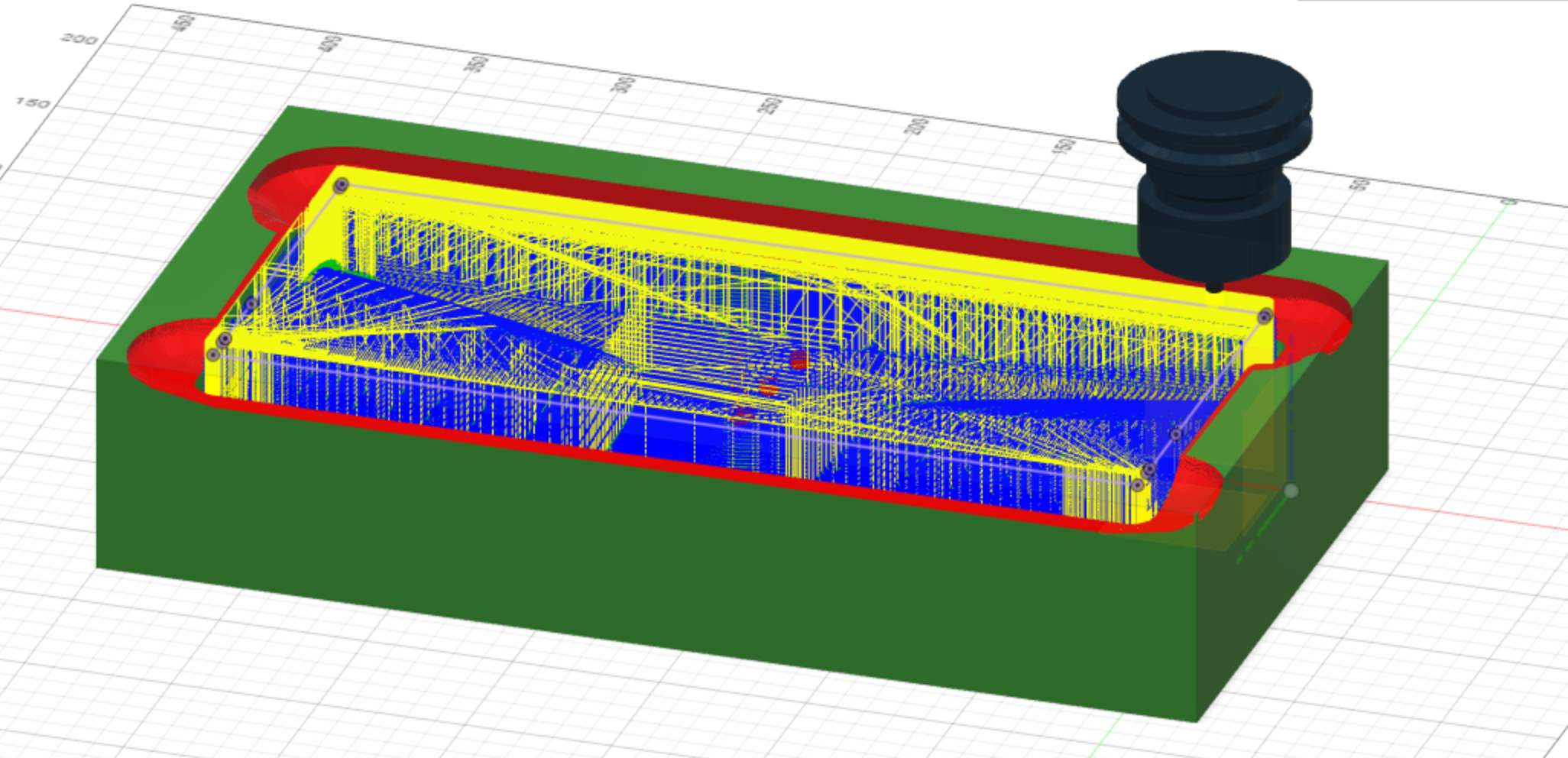Click toolpath point at pocket's top-left corner
This screenshot has width=1568, height=758.
pos(342,185)
